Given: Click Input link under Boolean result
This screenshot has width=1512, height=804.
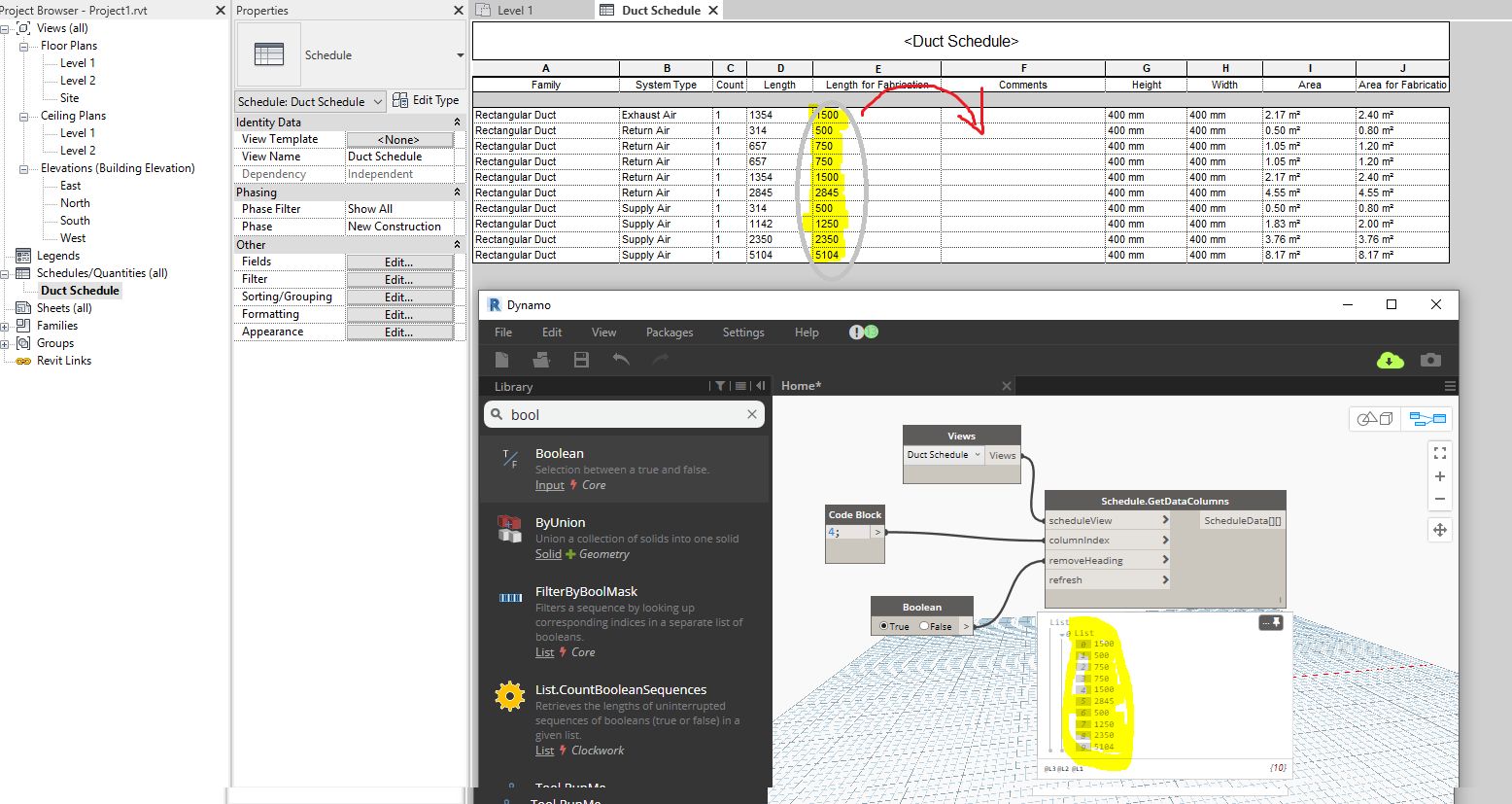Looking at the screenshot, I should (550, 485).
